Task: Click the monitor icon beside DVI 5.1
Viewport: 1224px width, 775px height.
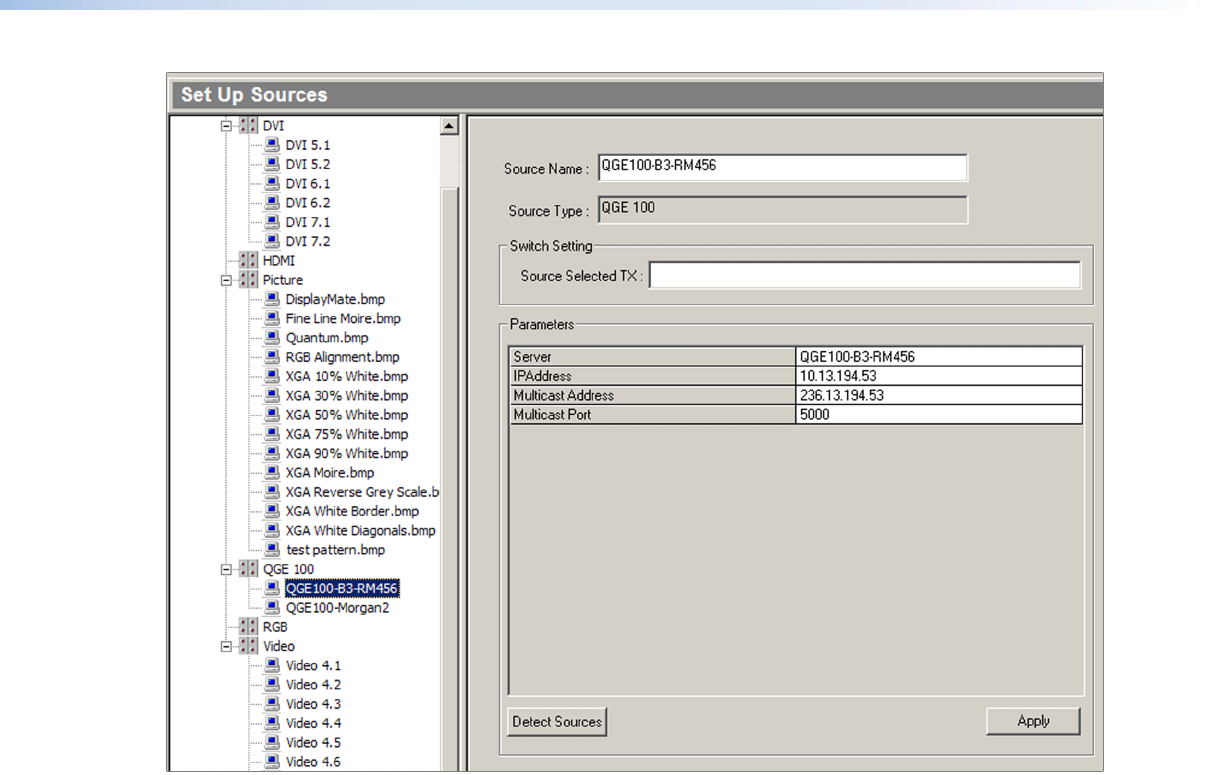Action: coord(272,145)
